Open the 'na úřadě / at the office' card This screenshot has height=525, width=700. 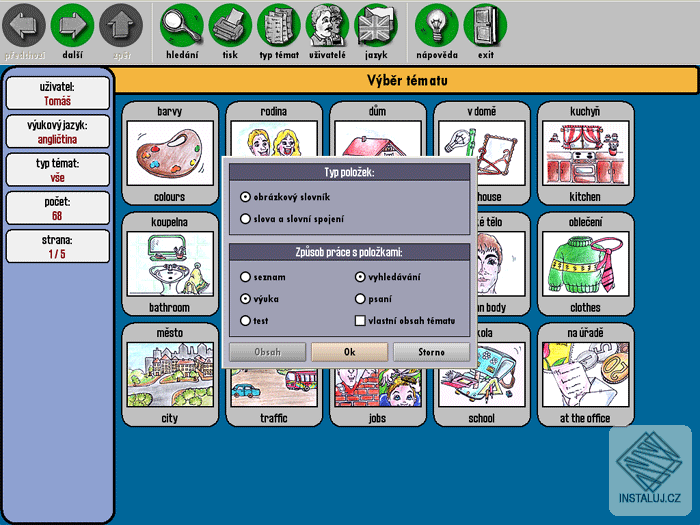click(x=586, y=375)
